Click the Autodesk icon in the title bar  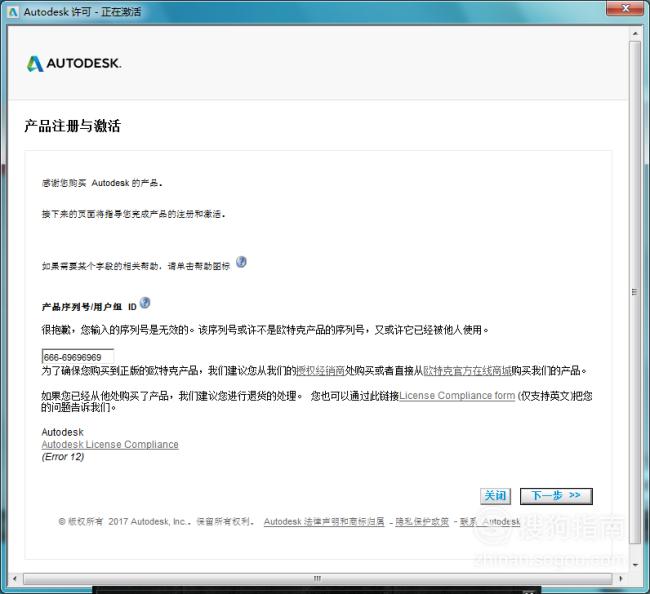[x=13, y=12]
